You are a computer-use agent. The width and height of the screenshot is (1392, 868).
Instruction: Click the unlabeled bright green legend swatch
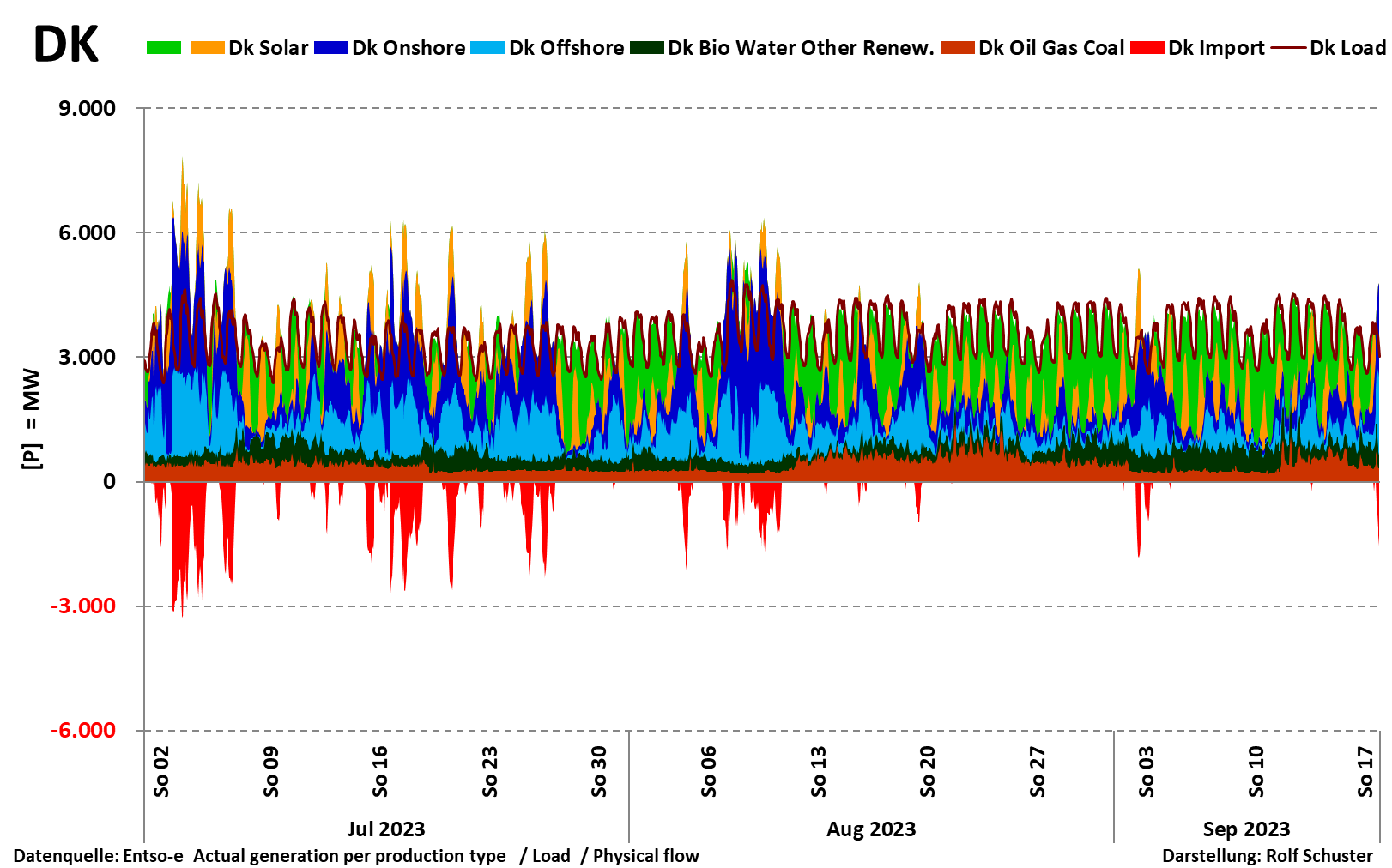point(164,48)
